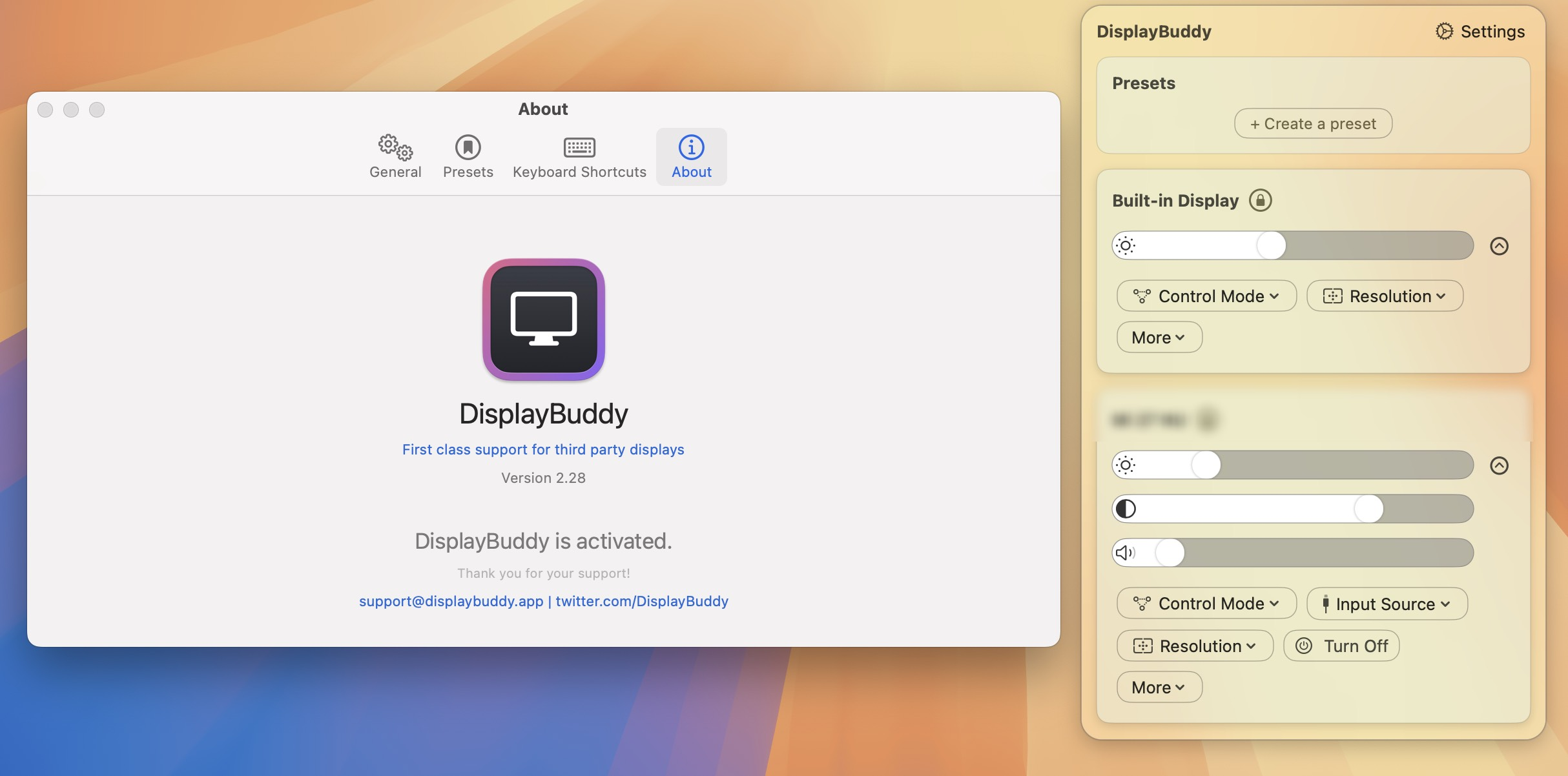This screenshot has width=1568, height=776.
Task: Switch to the Presets tab
Action: (468, 156)
